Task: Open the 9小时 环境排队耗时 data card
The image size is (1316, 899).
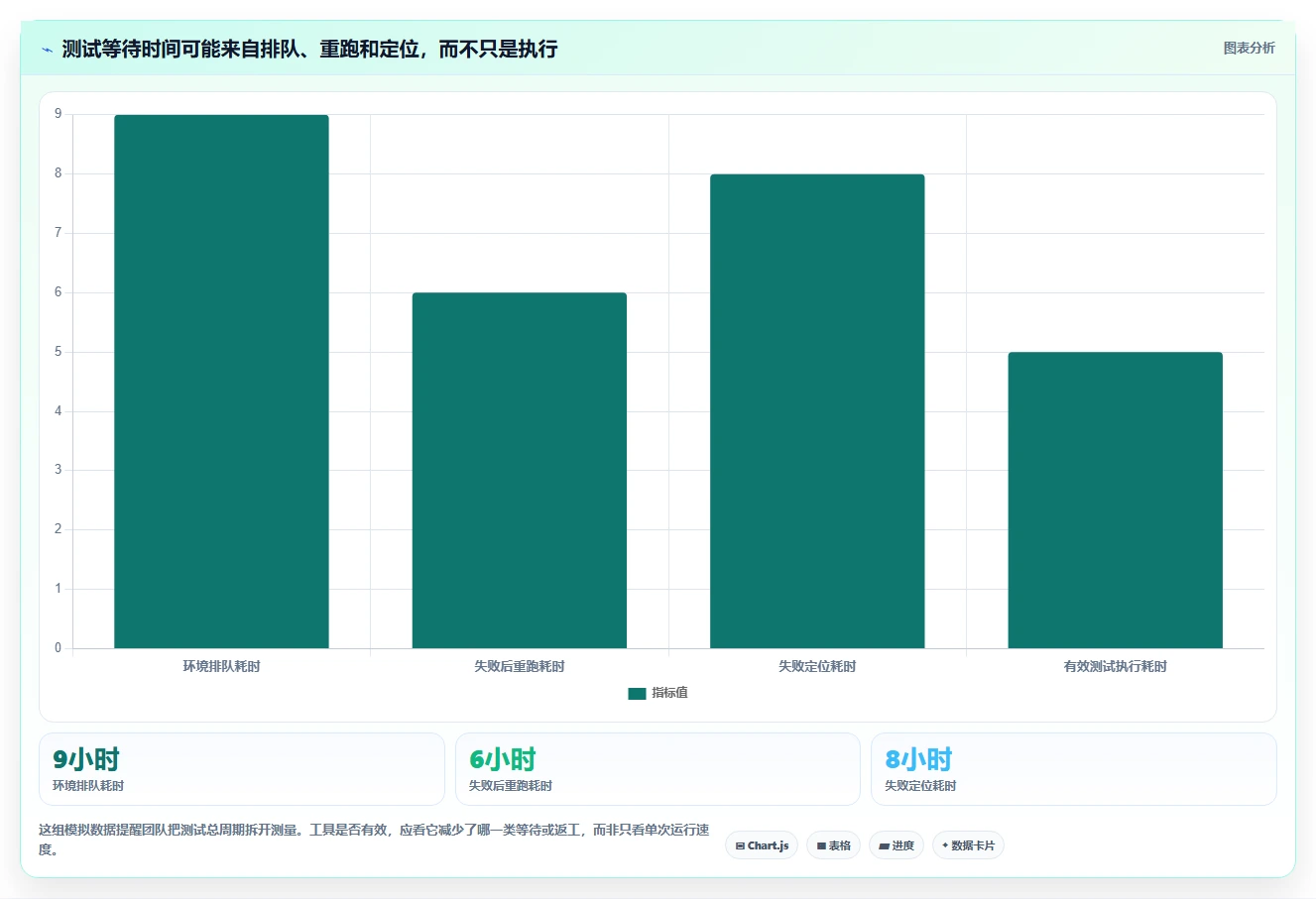Action: [242, 769]
